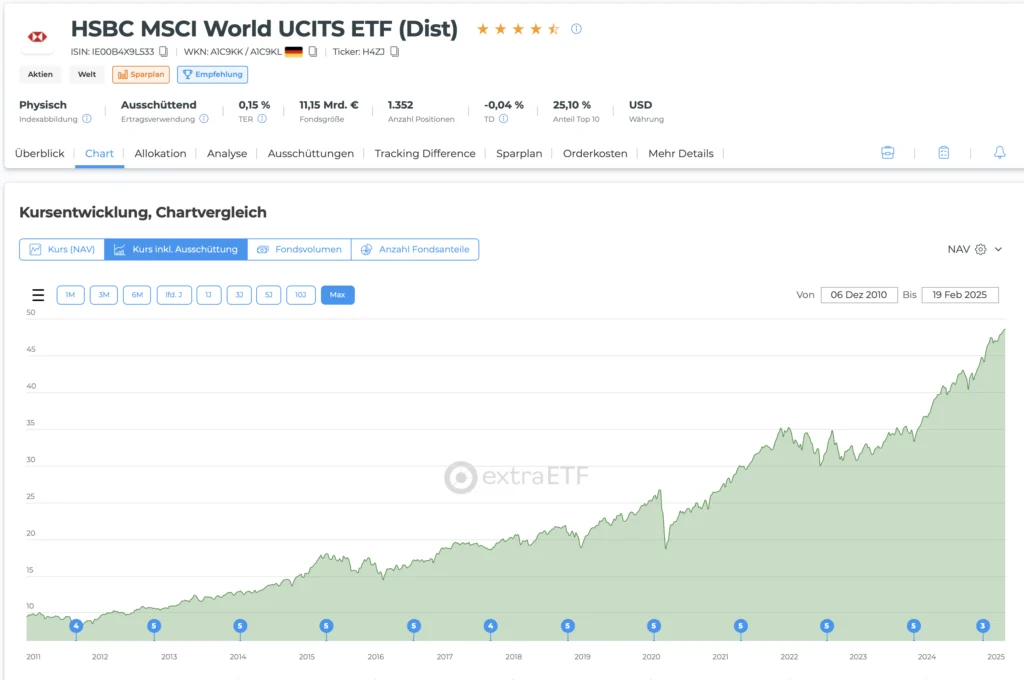Click the 2023 distribution marker
The width and height of the screenshot is (1024, 680).
(x=914, y=626)
